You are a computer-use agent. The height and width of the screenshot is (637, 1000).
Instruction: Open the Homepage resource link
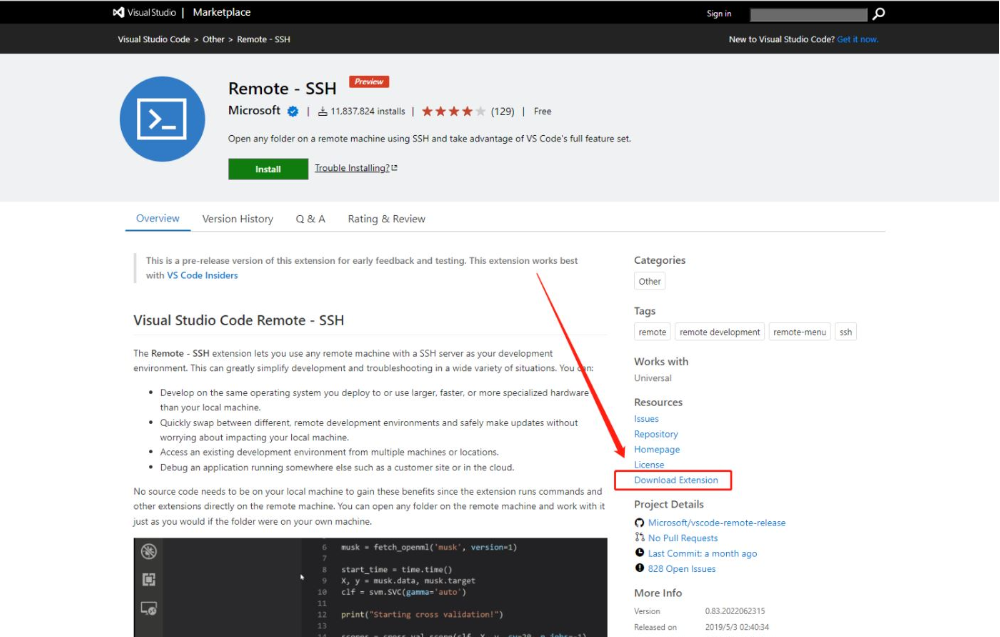click(x=657, y=449)
